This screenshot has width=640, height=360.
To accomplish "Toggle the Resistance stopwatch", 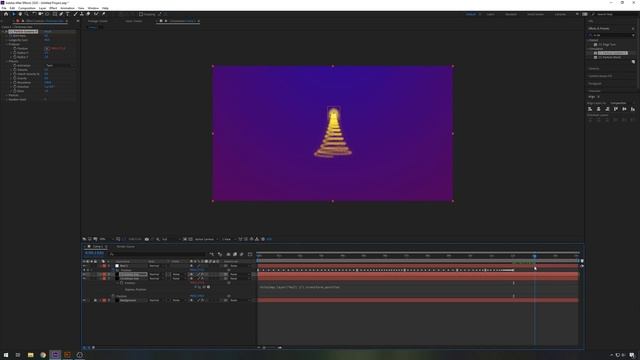I will (15, 82).
